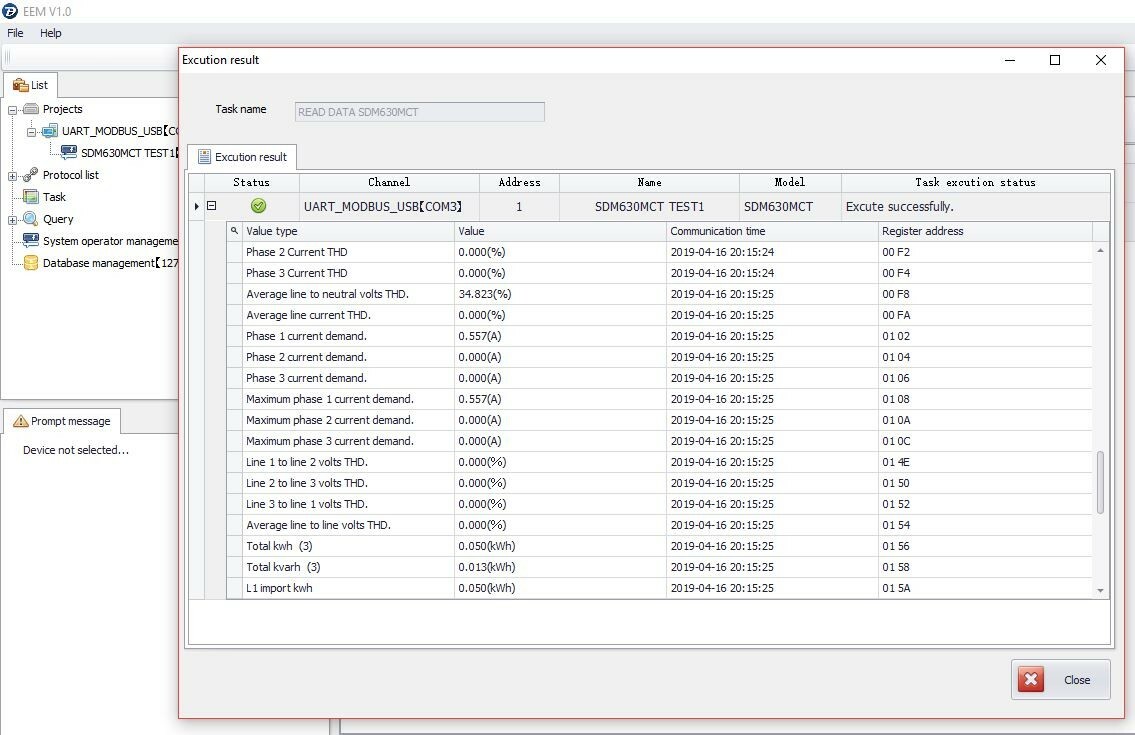
Task: Click the System operator management icon
Action: 31,241
